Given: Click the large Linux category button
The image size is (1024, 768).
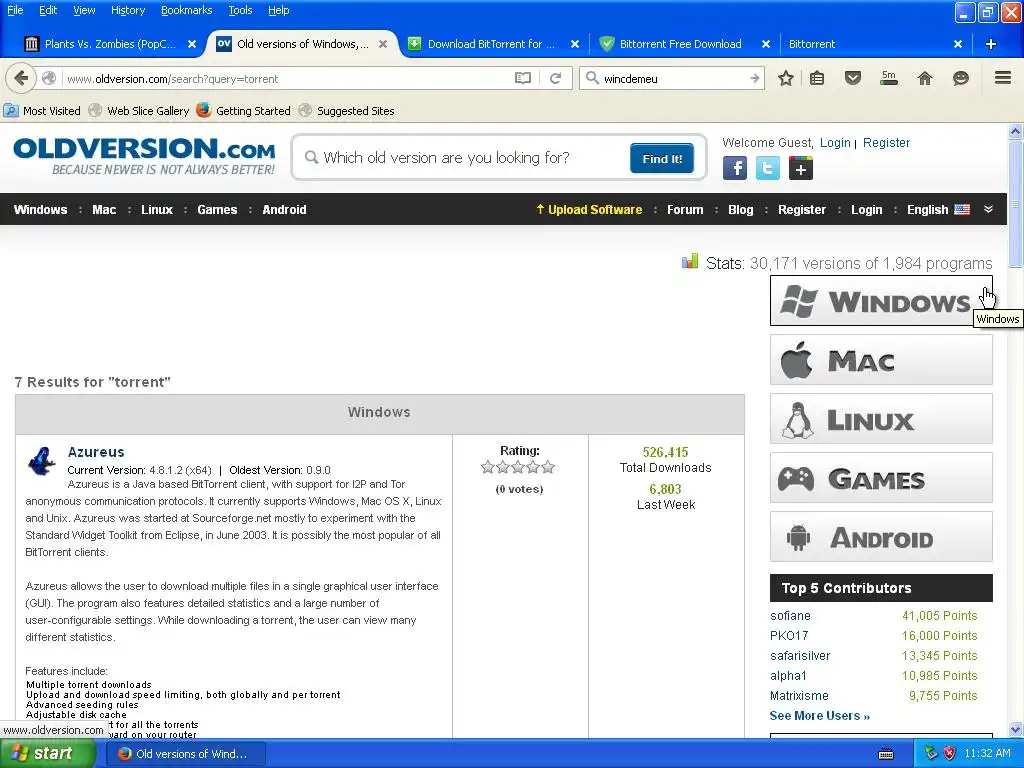Looking at the screenshot, I should pyautogui.click(x=881, y=419).
